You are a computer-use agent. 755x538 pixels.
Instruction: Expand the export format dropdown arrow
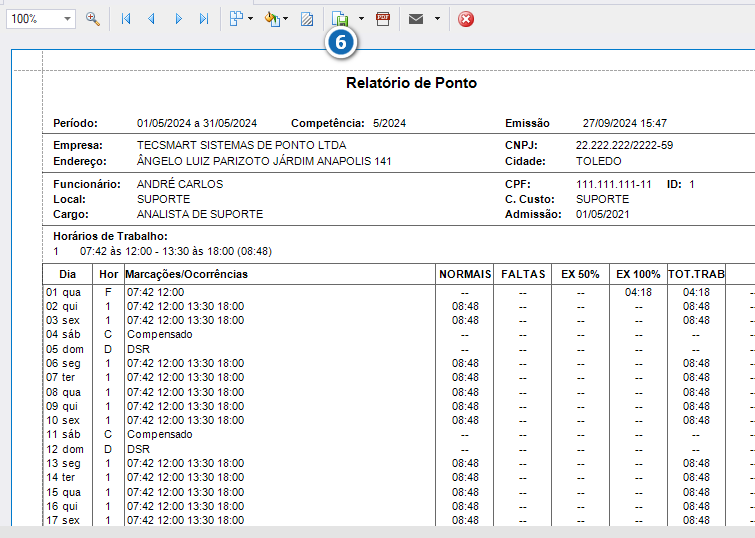click(362, 19)
